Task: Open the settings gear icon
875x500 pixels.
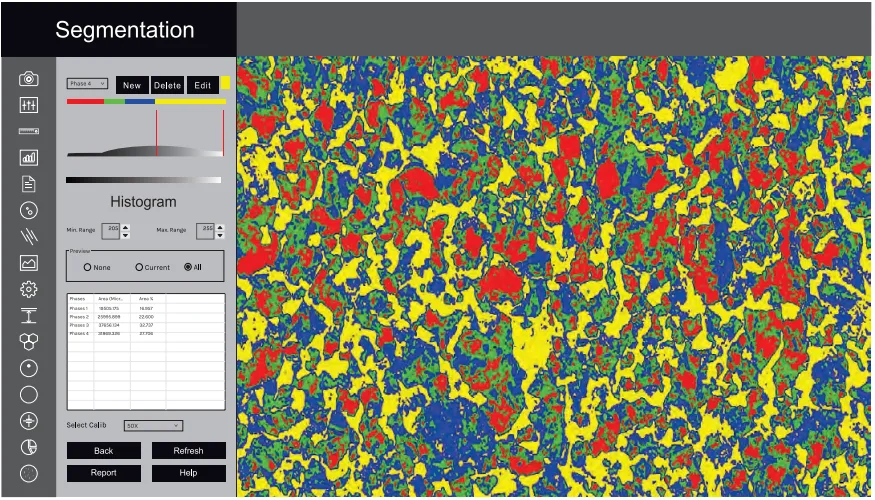Action: tap(28, 289)
